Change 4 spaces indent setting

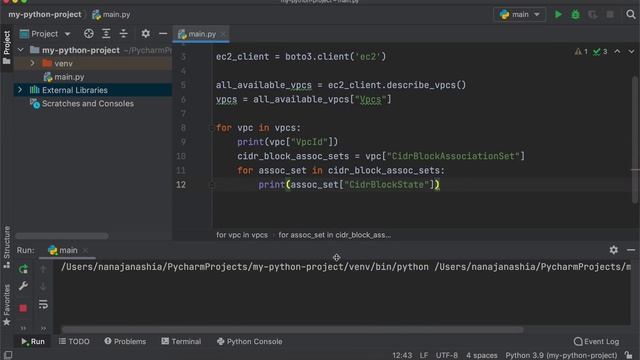[x=482, y=356]
